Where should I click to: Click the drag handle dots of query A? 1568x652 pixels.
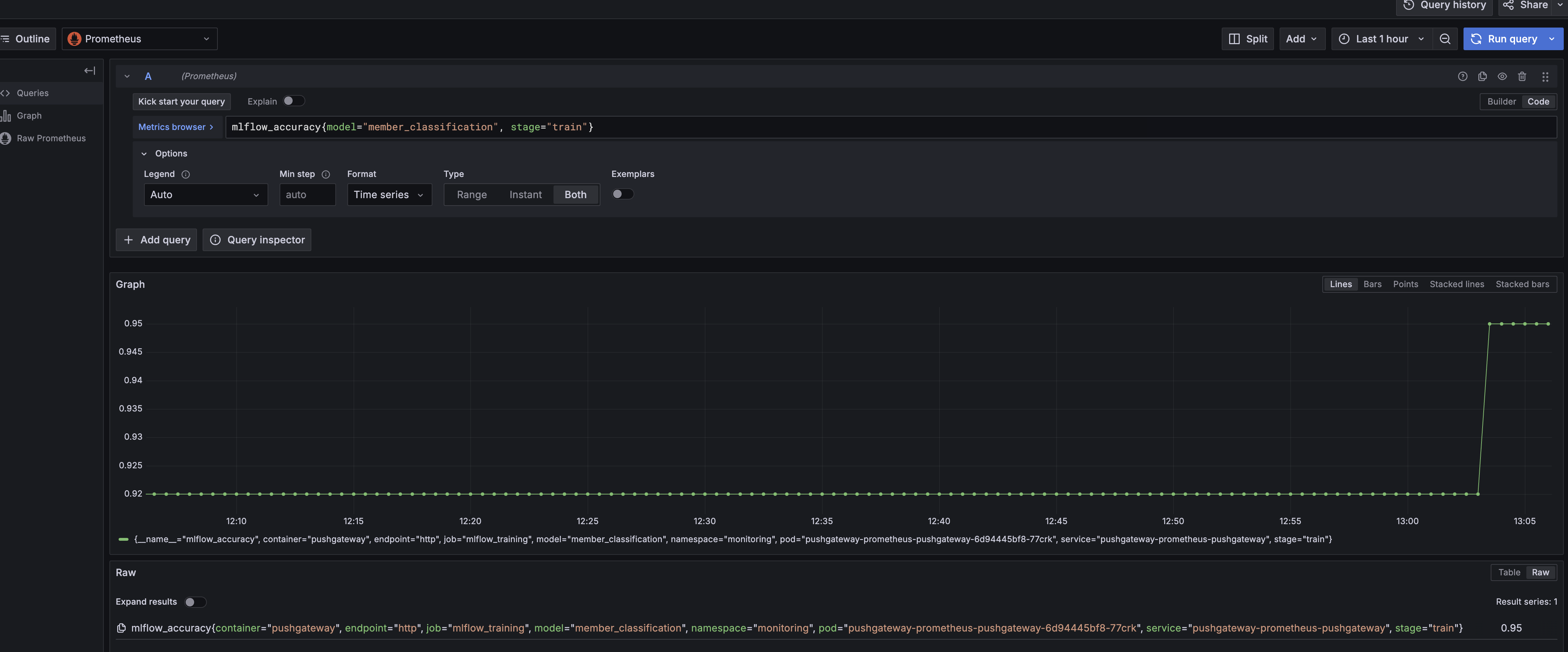pyautogui.click(x=1545, y=77)
